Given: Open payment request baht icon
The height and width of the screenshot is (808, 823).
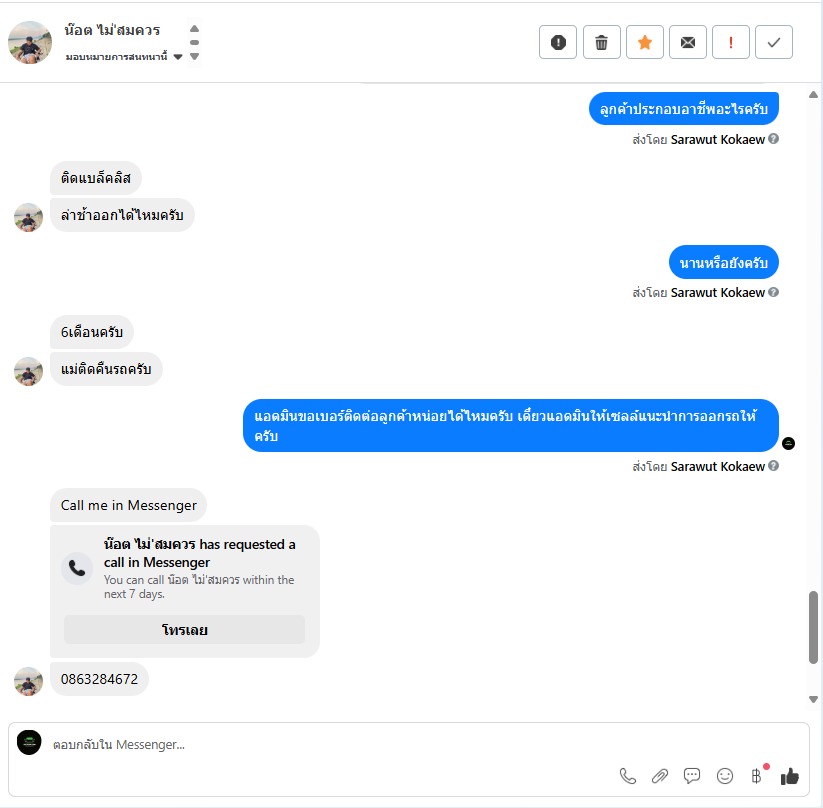Looking at the screenshot, I should [x=757, y=775].
